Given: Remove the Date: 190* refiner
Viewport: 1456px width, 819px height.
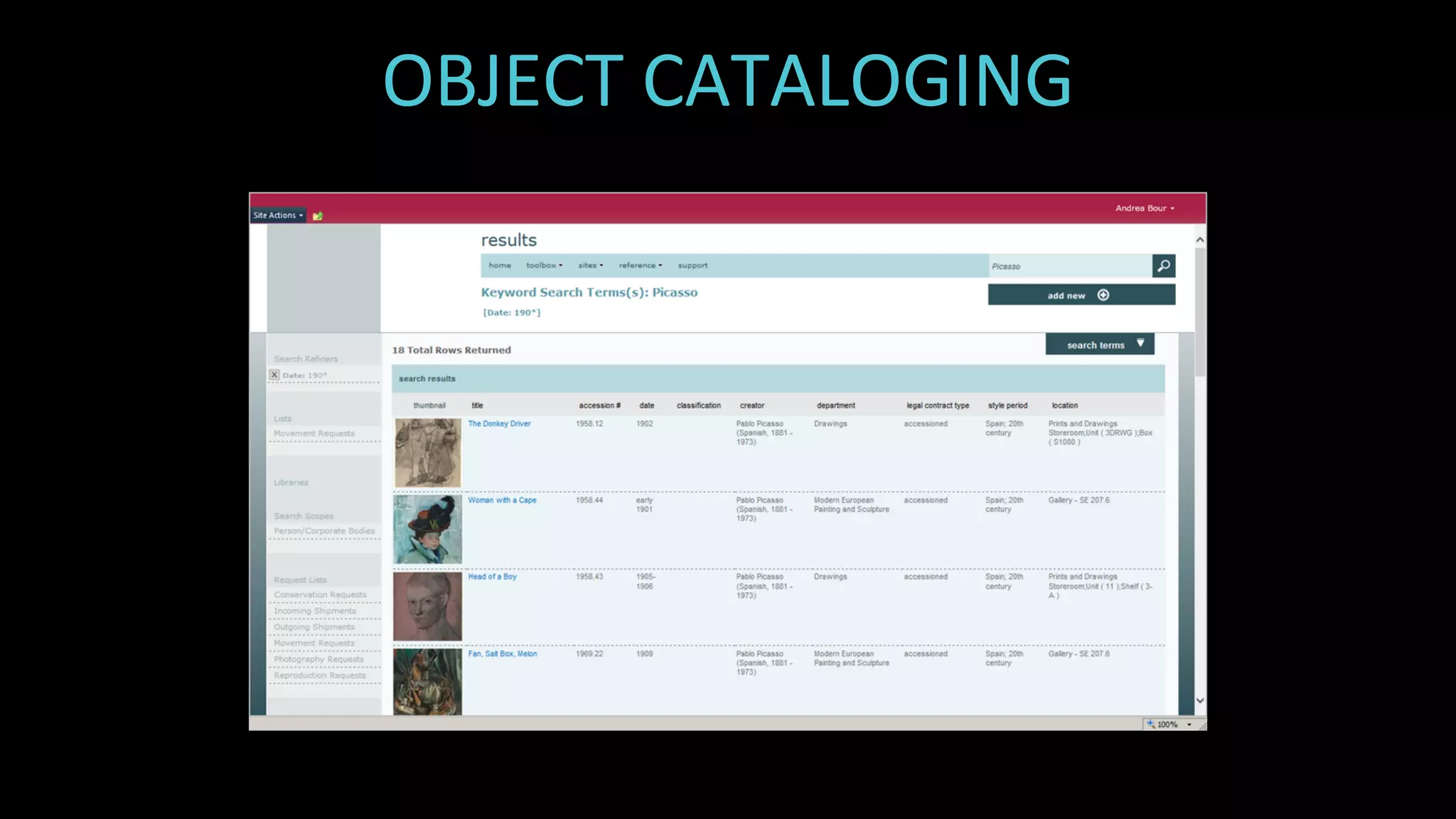Looking at the screenshot, I should pyautogui.click(x=274, y=375).
